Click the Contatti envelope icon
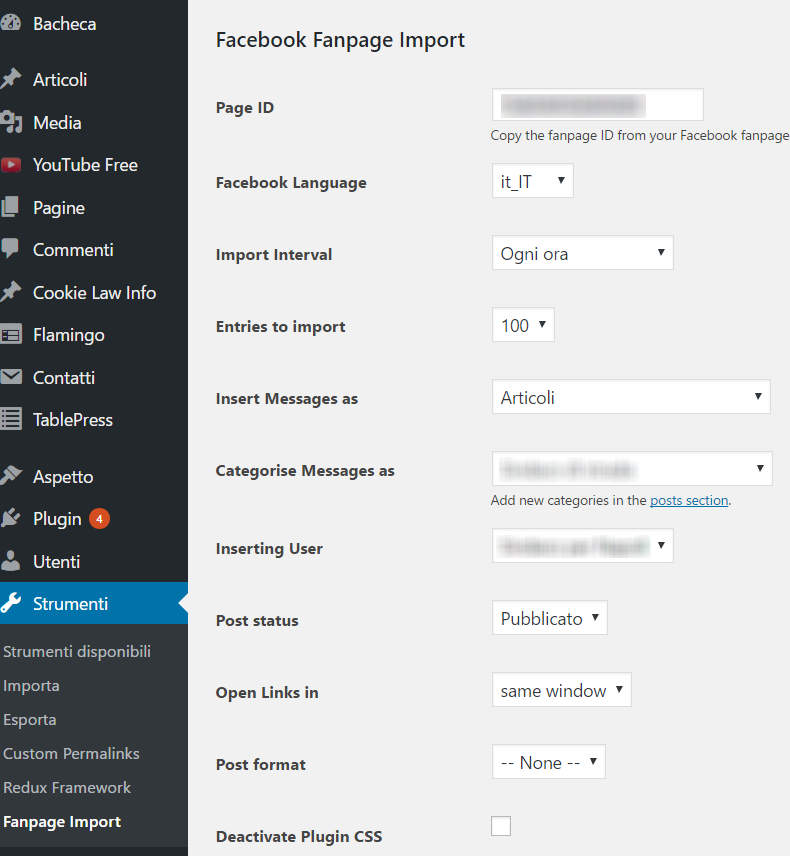 pyautogui.click(x=11, y=377)
